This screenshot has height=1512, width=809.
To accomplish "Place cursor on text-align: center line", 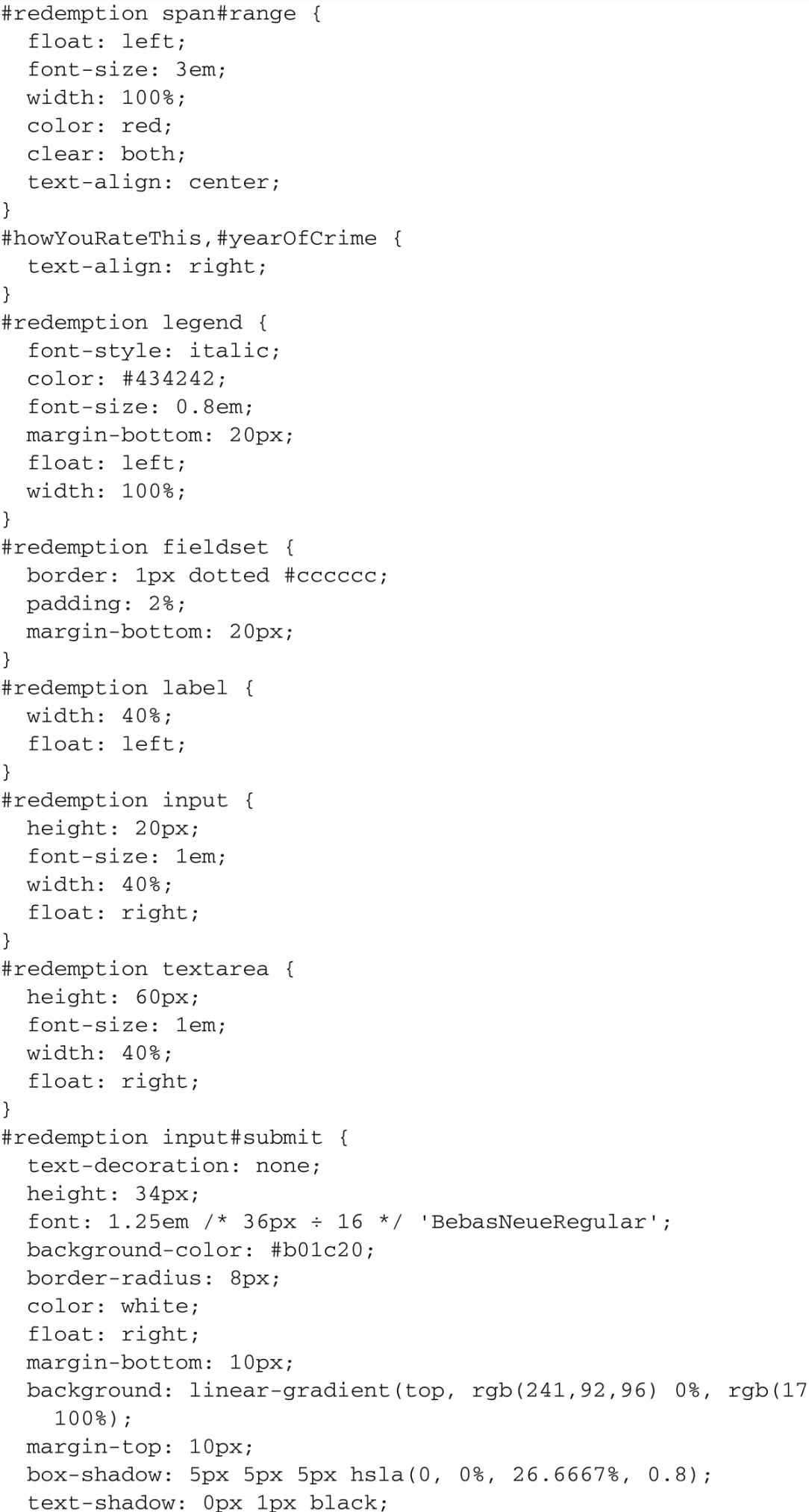I will click(153, 182).
